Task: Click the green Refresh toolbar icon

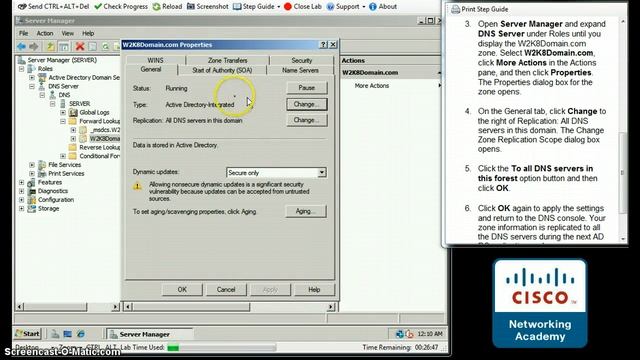Action: (105, 47)
